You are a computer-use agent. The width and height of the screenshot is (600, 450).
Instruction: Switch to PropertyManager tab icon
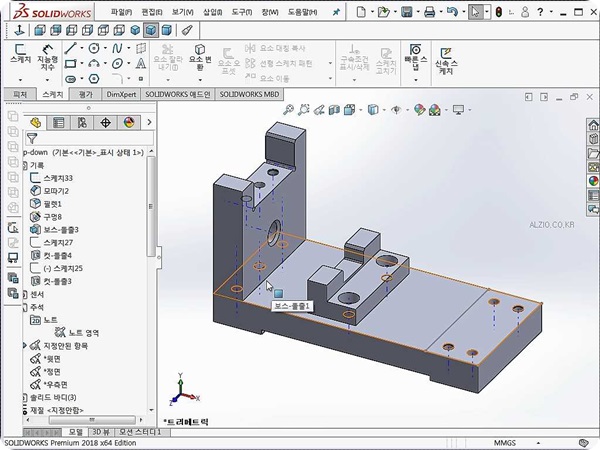tap(58, 122)
